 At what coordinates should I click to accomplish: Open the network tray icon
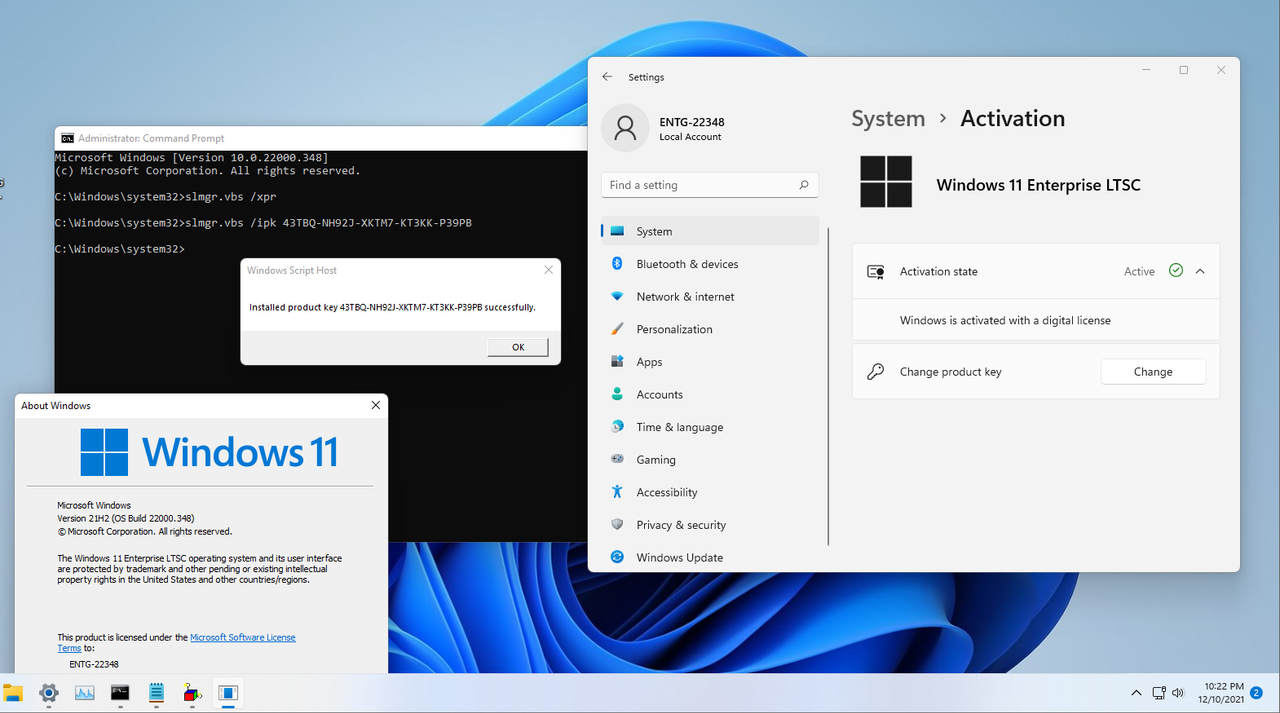1159,692
